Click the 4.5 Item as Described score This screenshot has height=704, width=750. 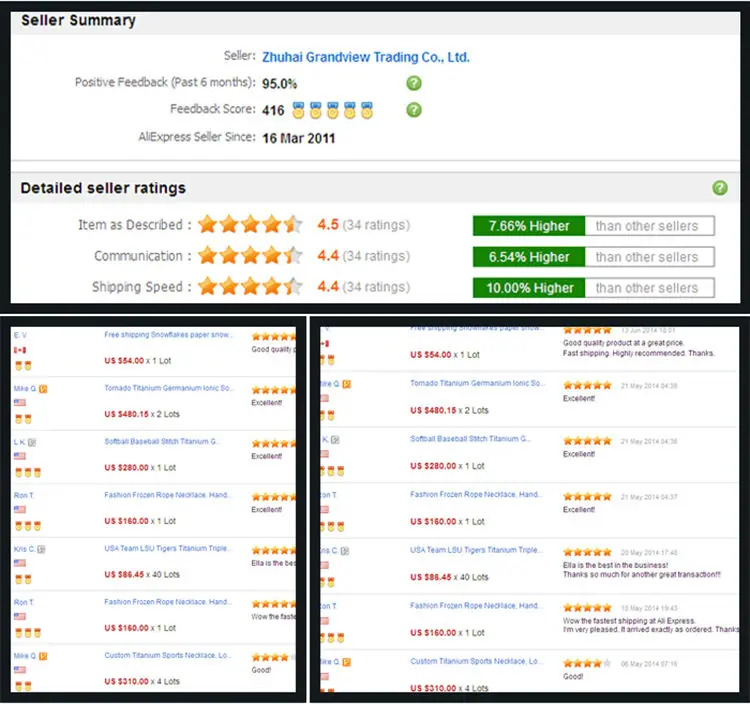coord(328,224)
